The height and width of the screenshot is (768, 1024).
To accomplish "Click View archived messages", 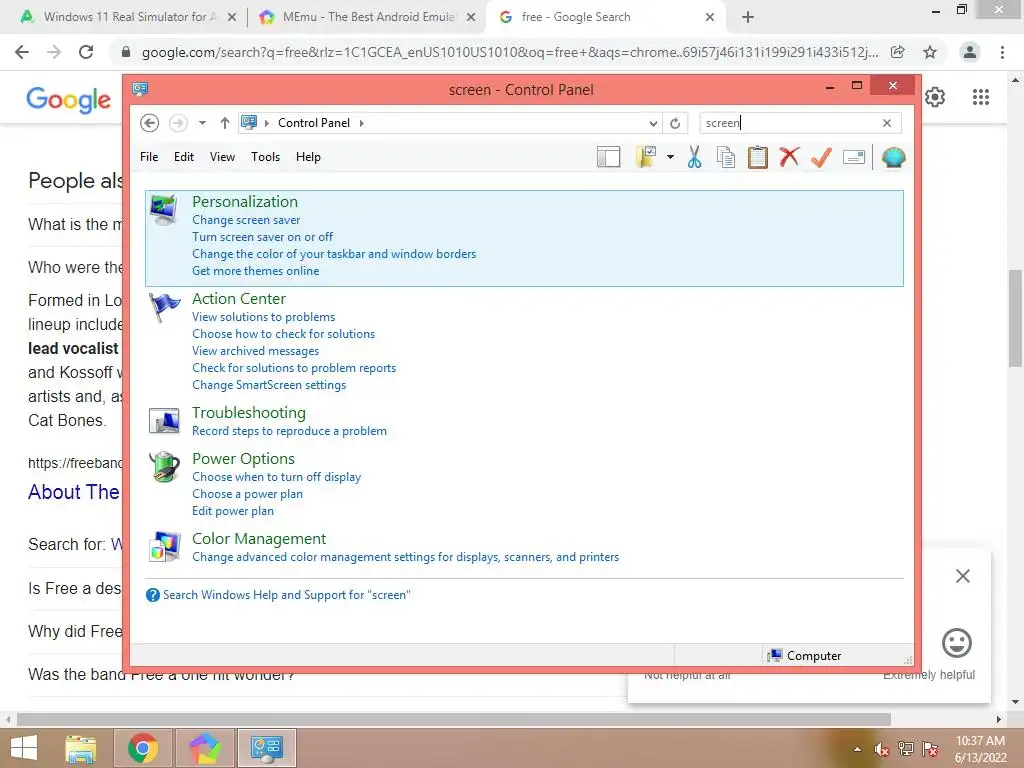I will point(255,351).
